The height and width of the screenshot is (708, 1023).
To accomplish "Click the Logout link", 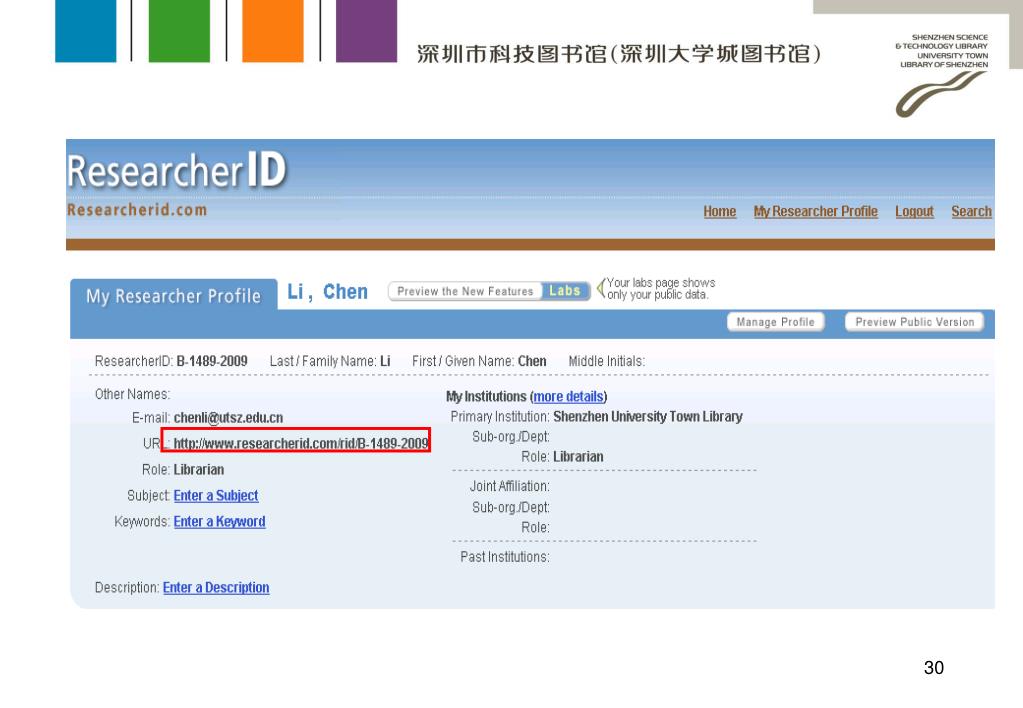I will [x=914, y=211].
